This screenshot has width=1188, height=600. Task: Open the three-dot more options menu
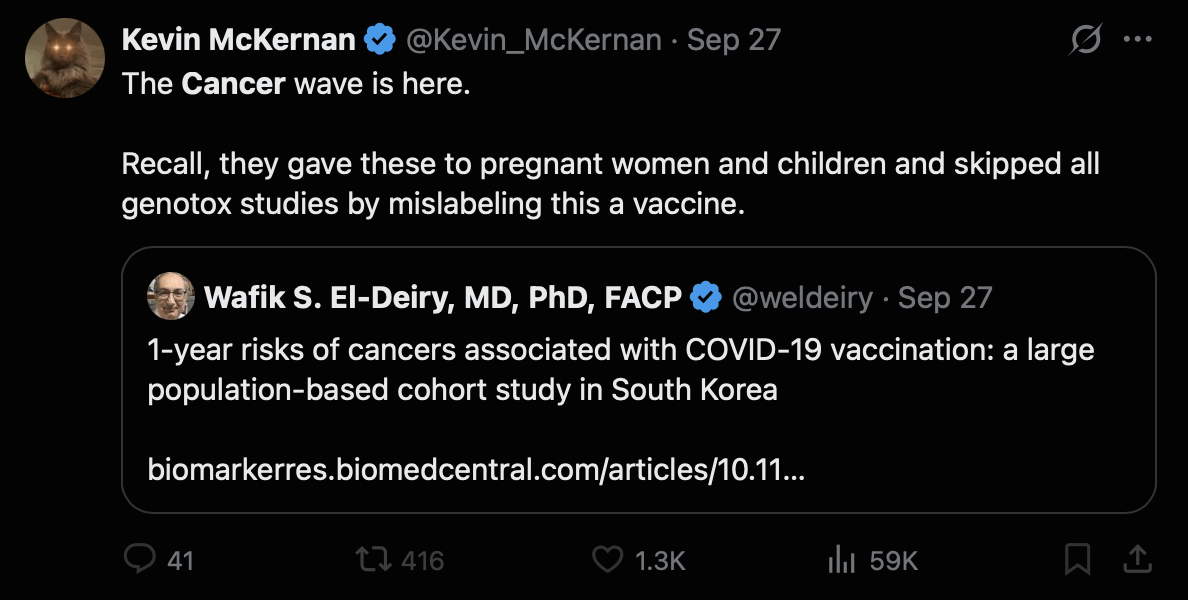(x=1138, y=41)
